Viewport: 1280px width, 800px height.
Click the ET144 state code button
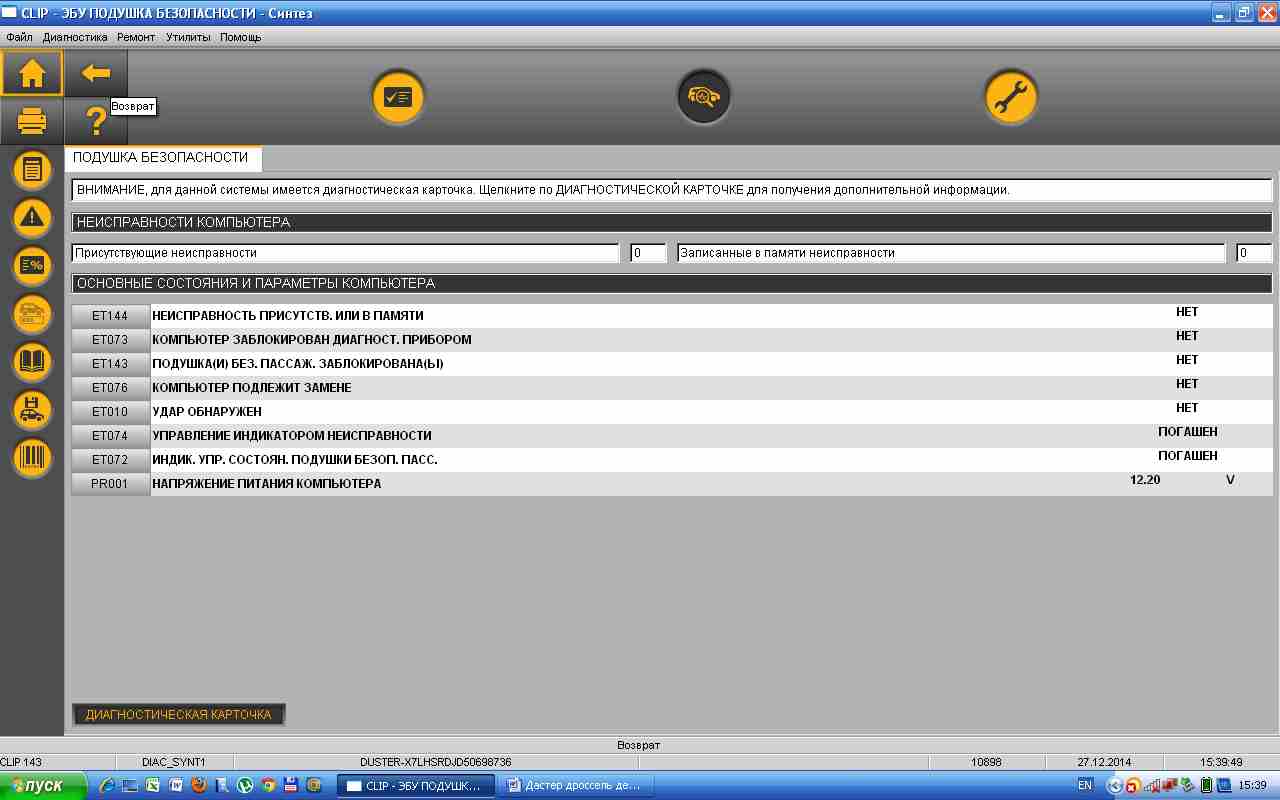110,316
